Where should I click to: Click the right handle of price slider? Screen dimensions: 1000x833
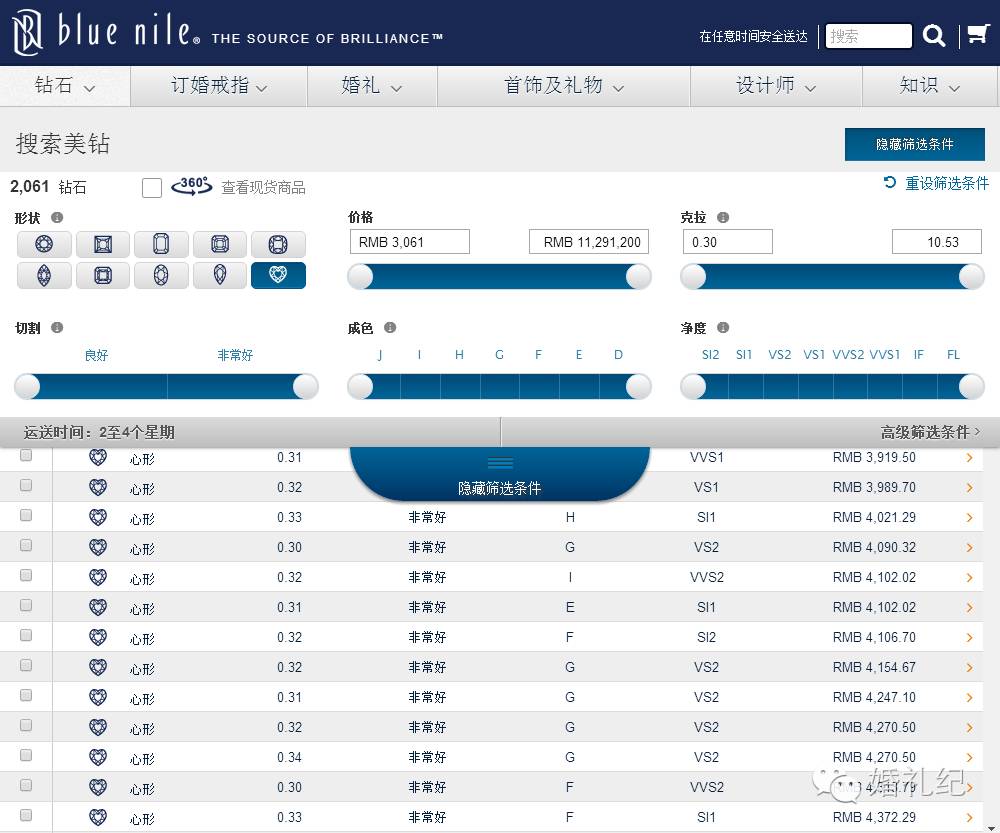pyautogui.click(x=638, y=277)
